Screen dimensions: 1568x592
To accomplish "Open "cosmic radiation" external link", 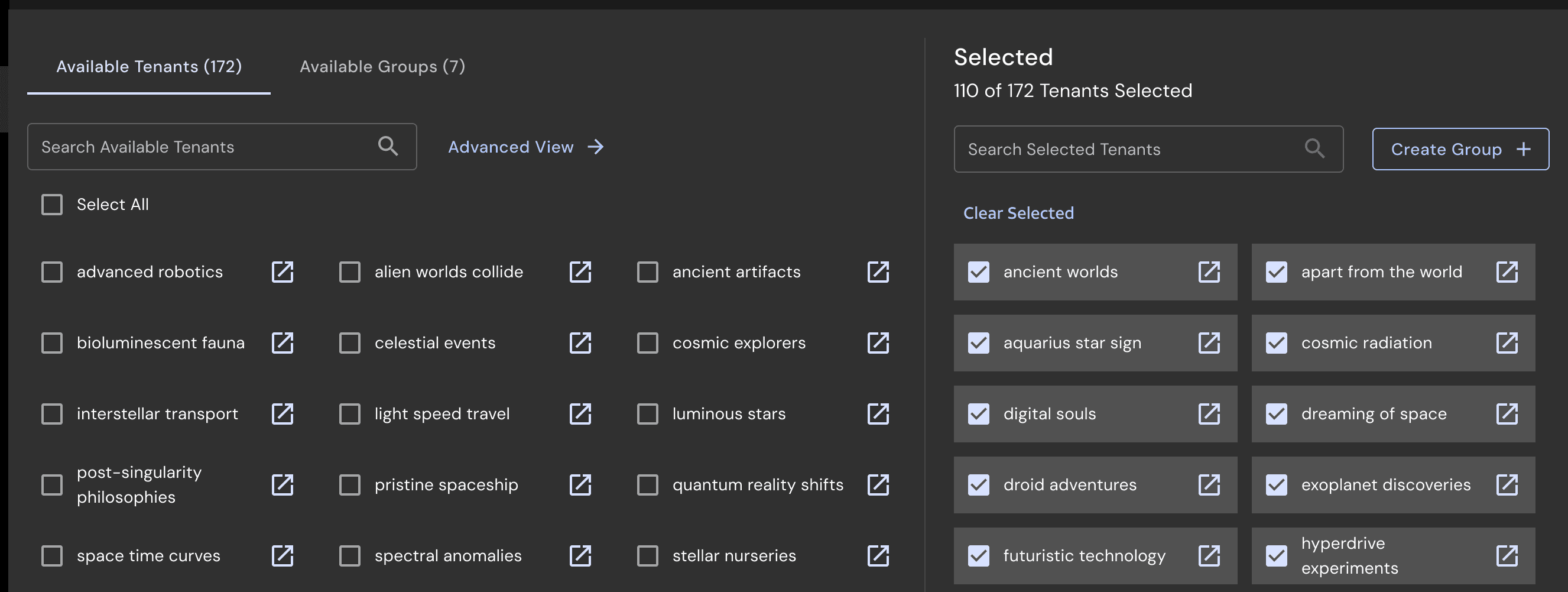I will (1507, 343).
